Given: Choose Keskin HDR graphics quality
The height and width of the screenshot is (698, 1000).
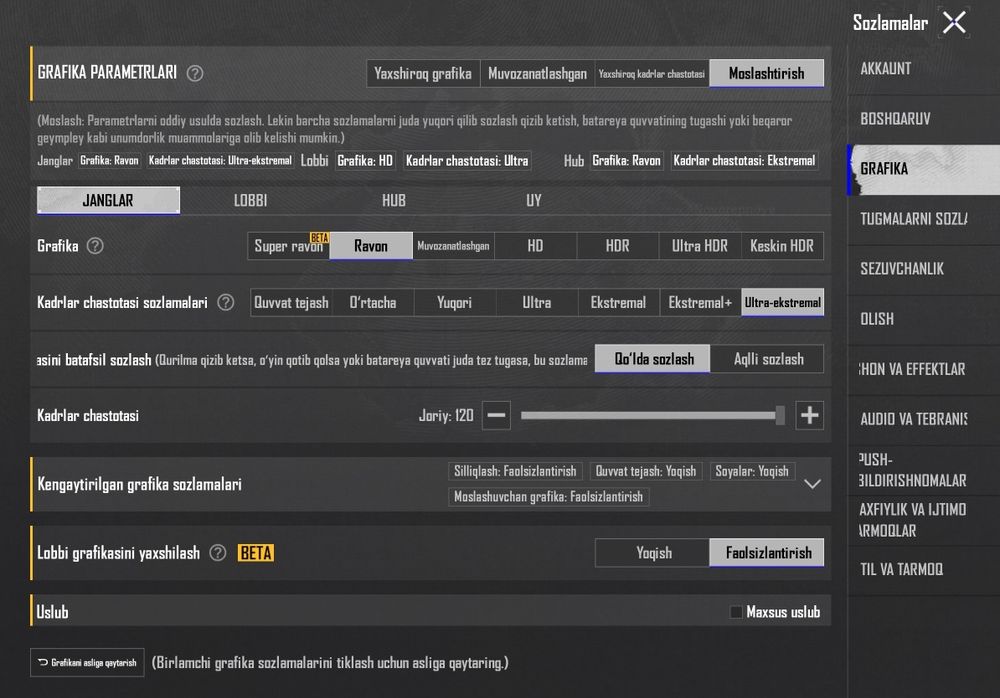Looking at the screenshot, I should coord(783,246).
